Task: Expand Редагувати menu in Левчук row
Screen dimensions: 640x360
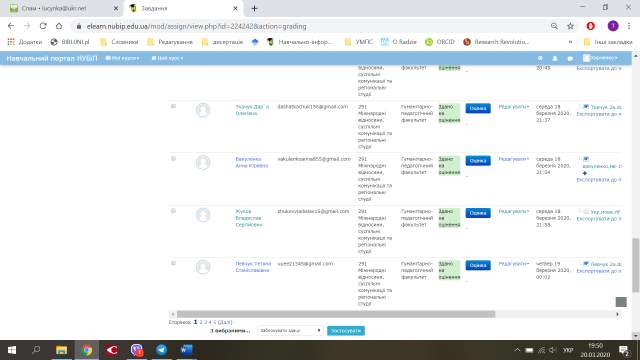Action: pyautogui.click(x=513, y=264)
